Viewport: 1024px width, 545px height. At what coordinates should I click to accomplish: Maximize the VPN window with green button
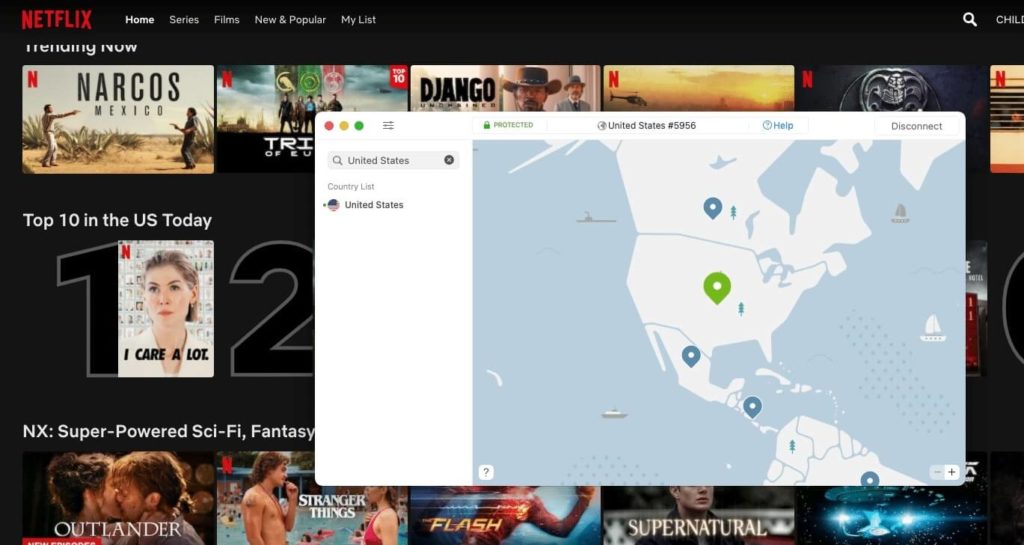(359, 125)
